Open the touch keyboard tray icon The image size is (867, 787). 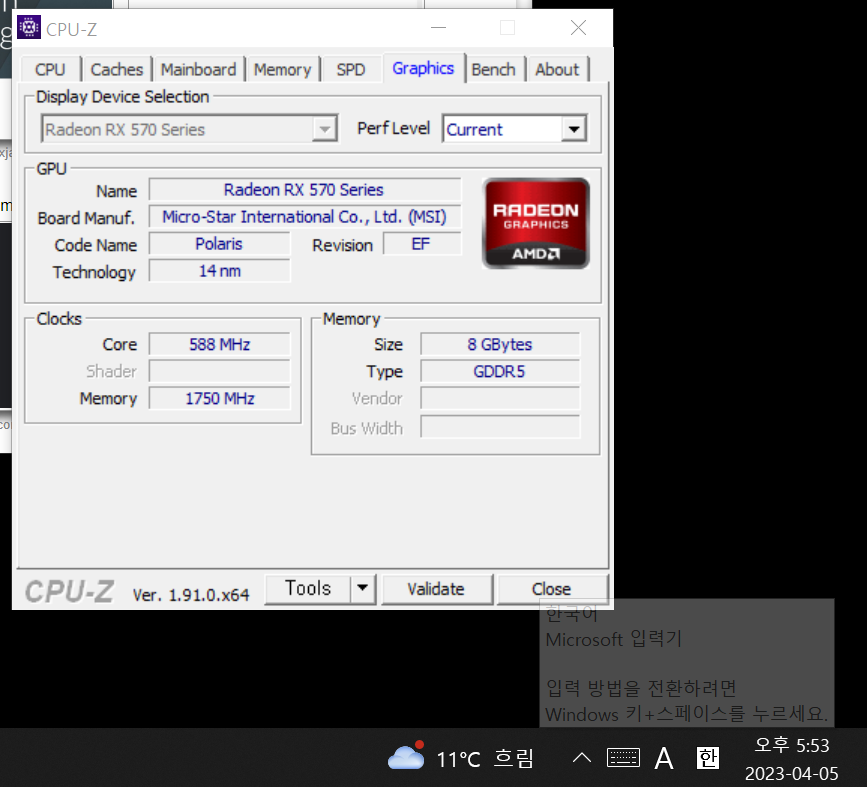point(623,757)
